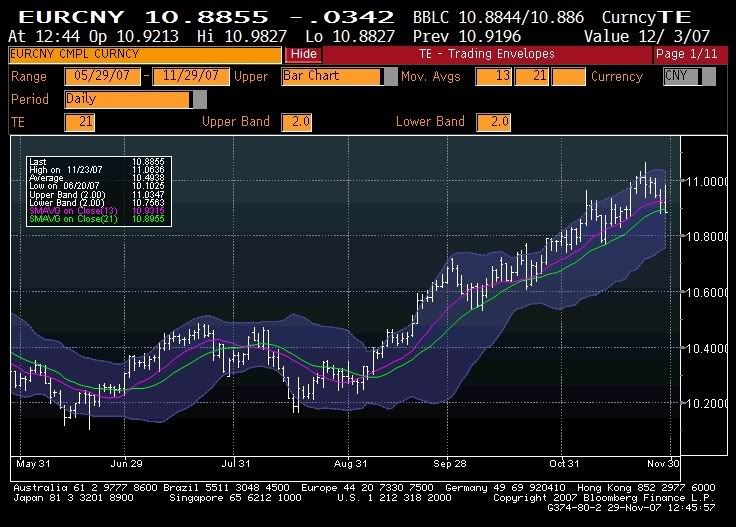
Task: Edit the Lower Band value 2.0
Action: 493,122
